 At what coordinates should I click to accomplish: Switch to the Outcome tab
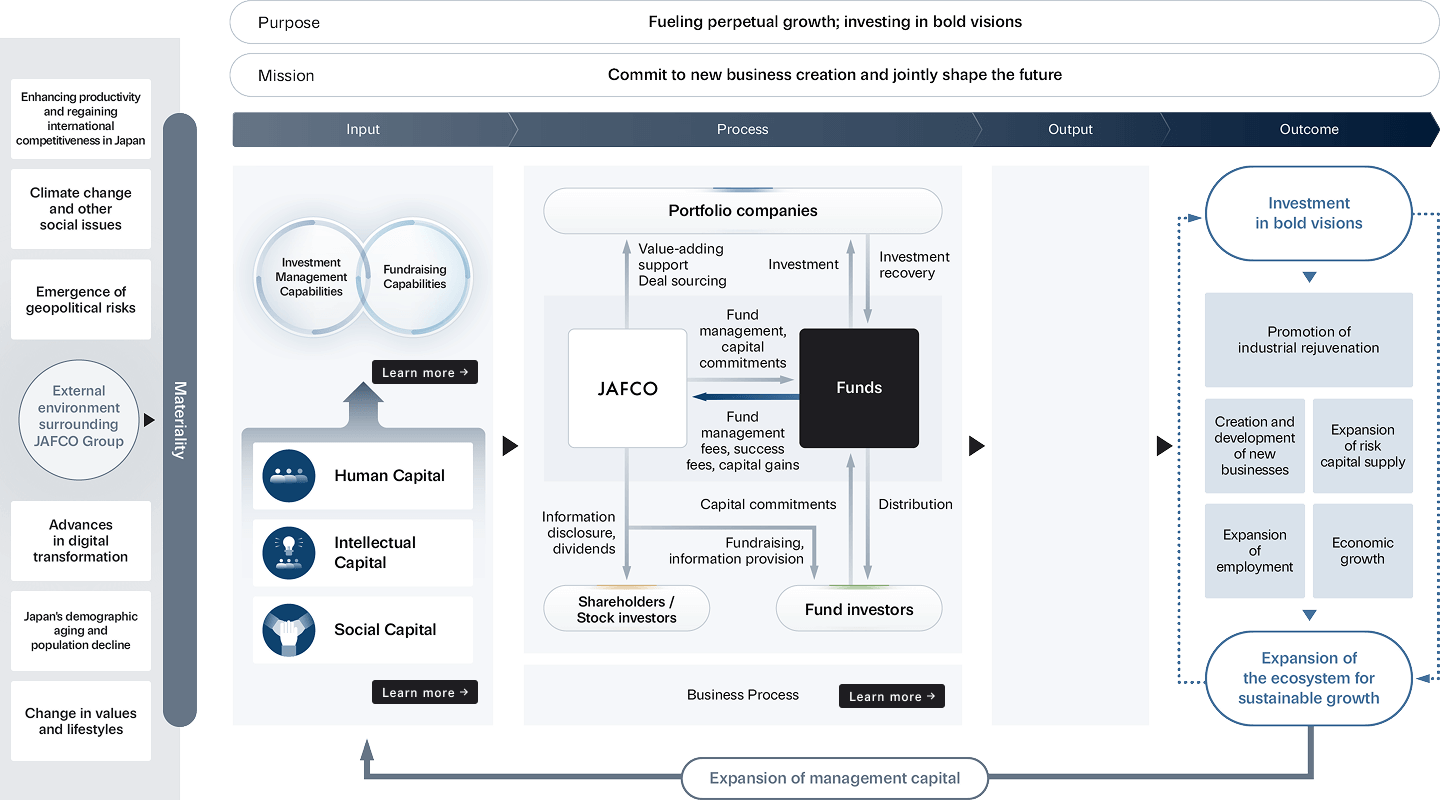pyautogui.click(x=1308, y=129)
